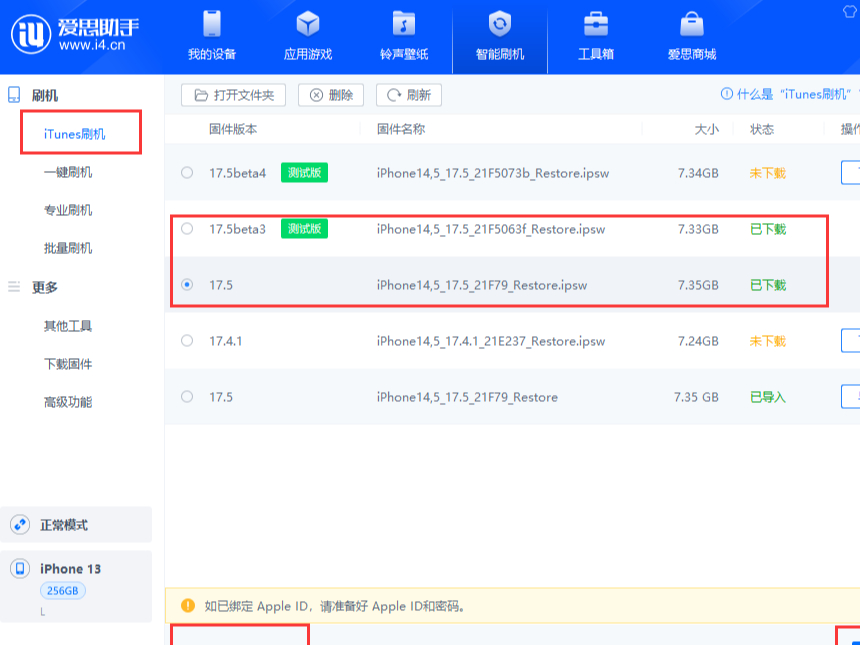860x645 pixels.
Task: Select radio button for imported 17.5 firmware
Action: coord(187,397)
